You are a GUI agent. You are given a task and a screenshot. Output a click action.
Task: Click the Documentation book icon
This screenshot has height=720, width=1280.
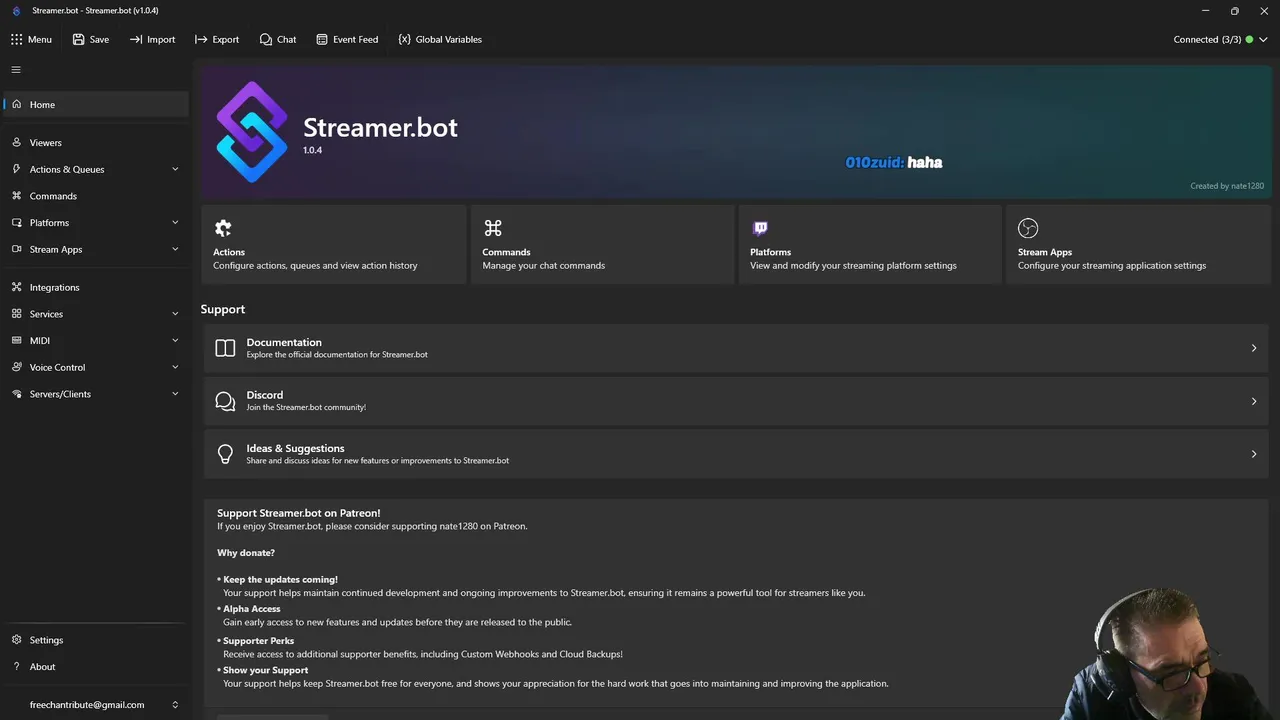[x=225, y=348]
